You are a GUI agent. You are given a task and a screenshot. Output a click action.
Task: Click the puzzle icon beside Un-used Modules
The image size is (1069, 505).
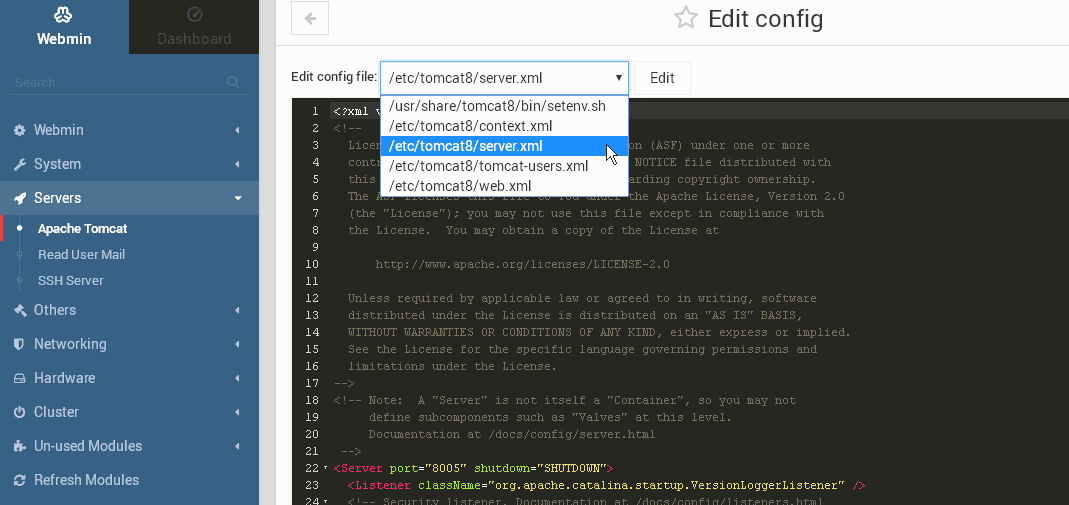pyautogui.click(x=20, y=446)
